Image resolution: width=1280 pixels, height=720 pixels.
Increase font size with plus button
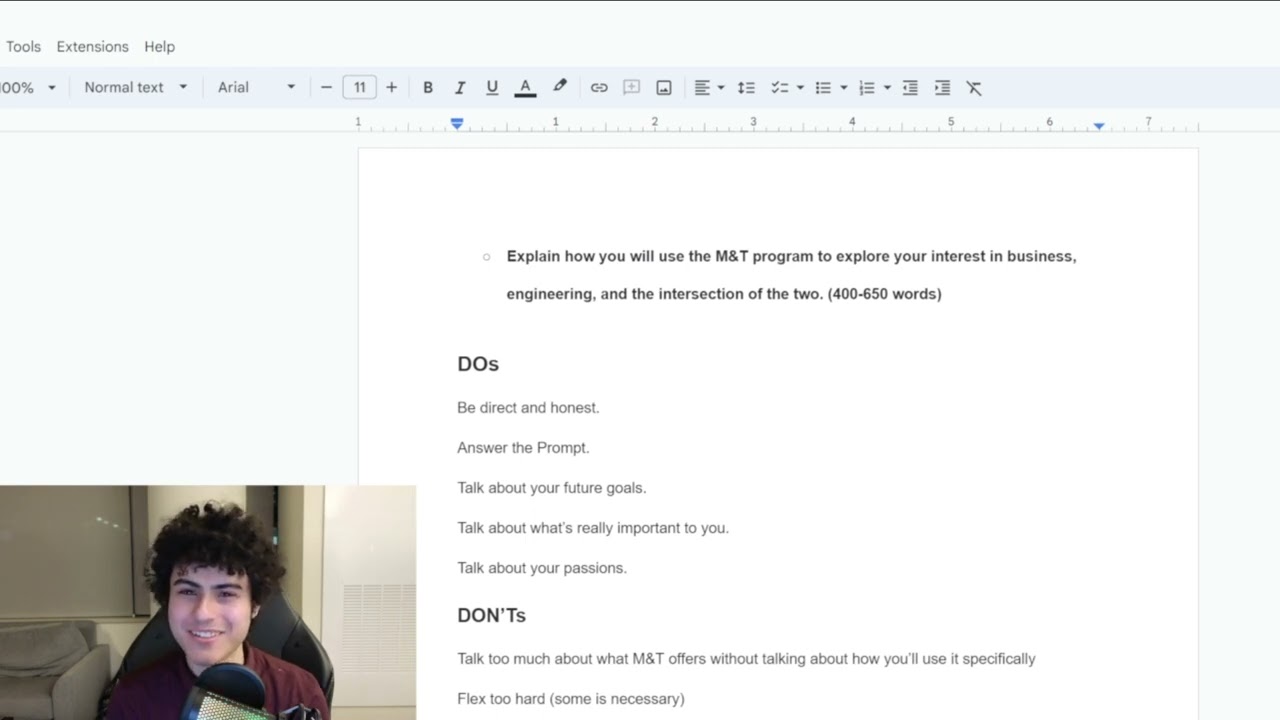tap(391, 88)
